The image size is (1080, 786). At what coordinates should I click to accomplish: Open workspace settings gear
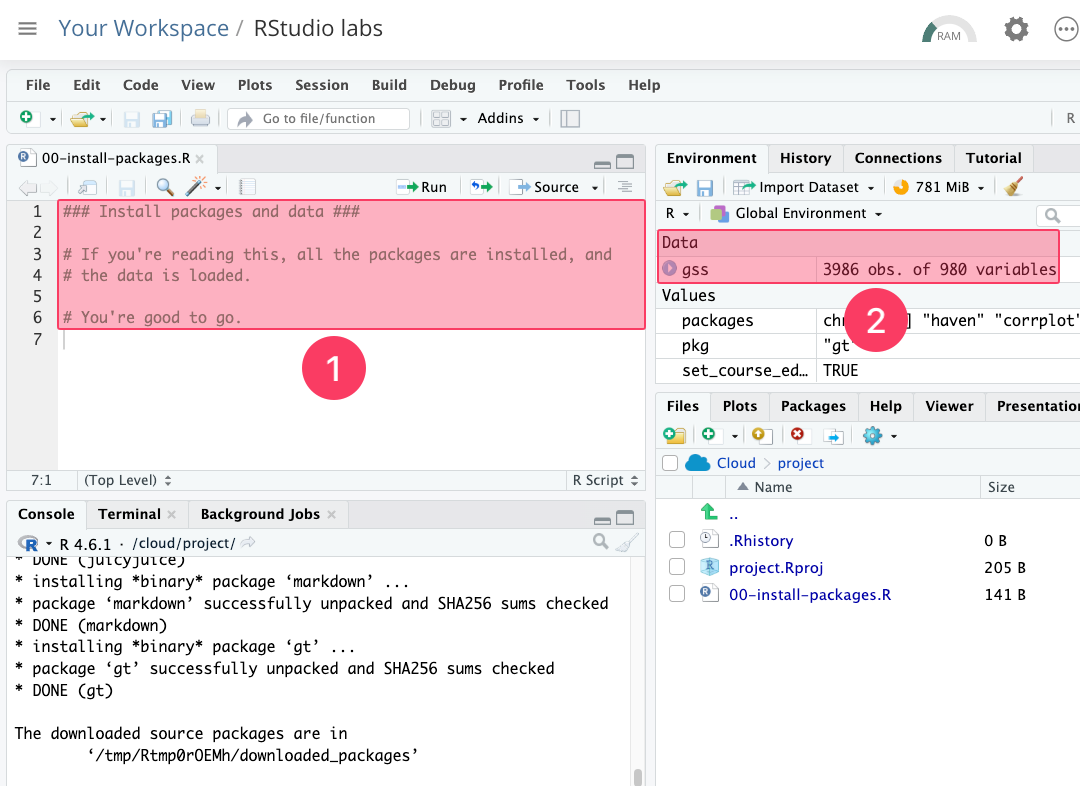[x=1016, y=30]
